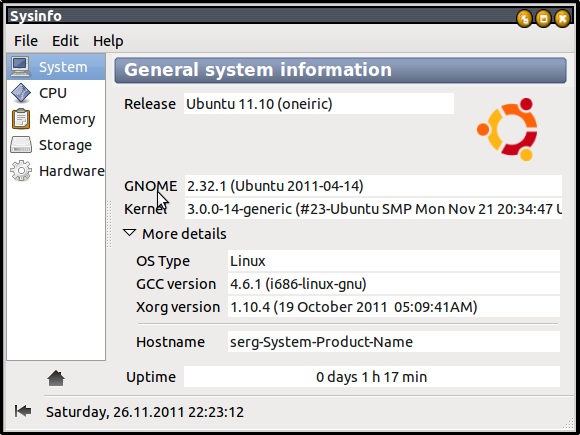The image size is (580, 435).
Task: Select the CPU label in sidebar
Action: point(53,93)
